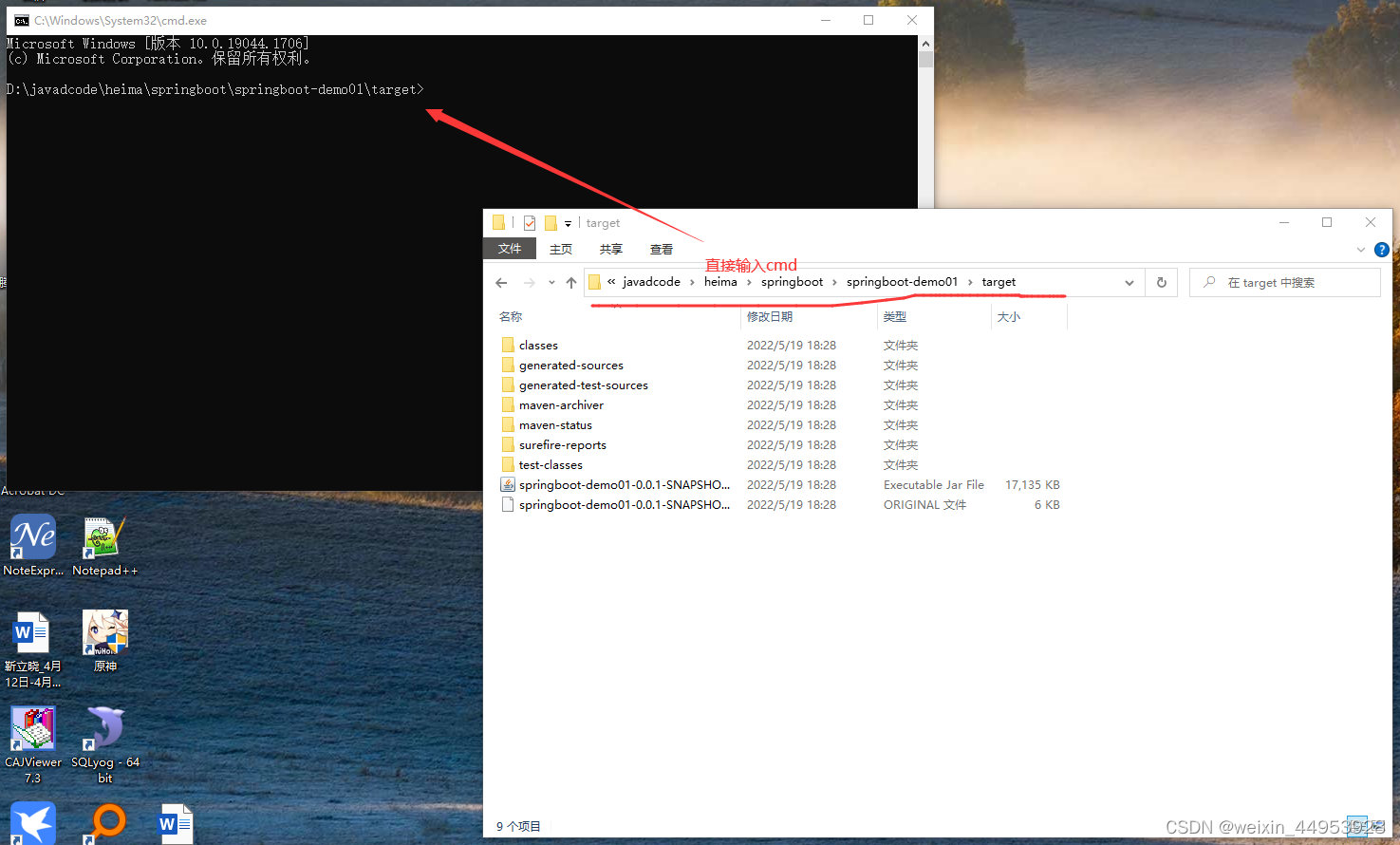Click Explorer Forward navigation arrow
The image size is (1400, 845).
529,282
